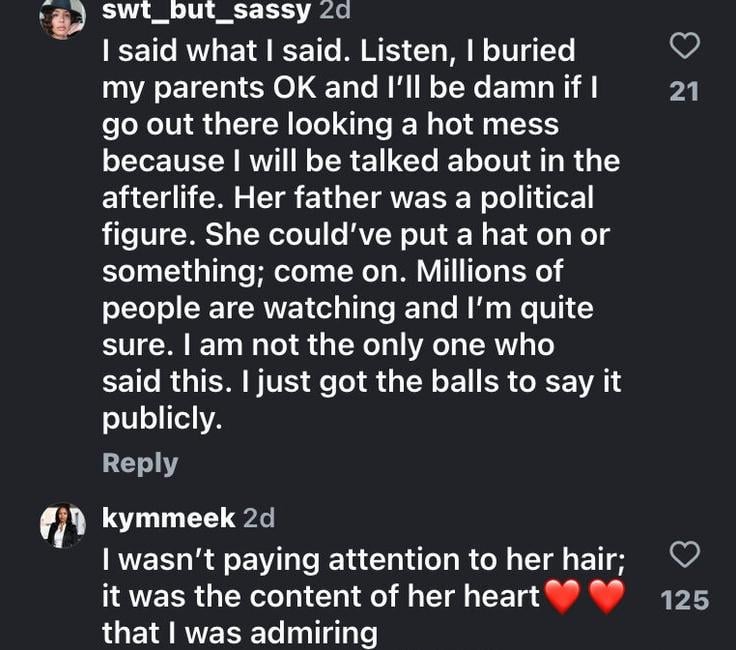Image resolution: width=736 pixels, height=650 pixels.
Task: Click the 2d timestamp beside swt_but_sassy
Action: (x=334, y=11)
